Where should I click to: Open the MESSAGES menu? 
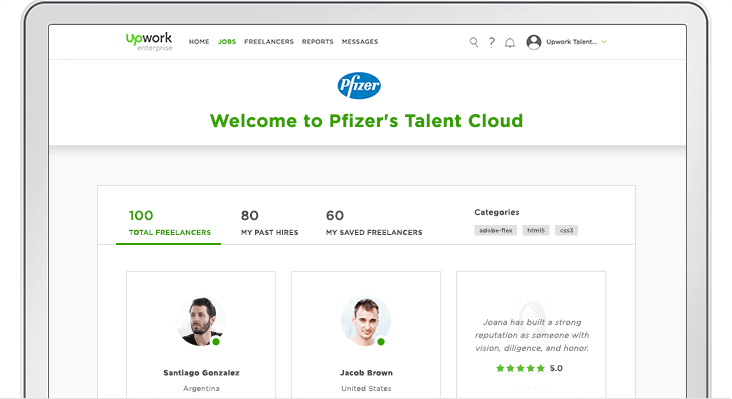[360, 42]
